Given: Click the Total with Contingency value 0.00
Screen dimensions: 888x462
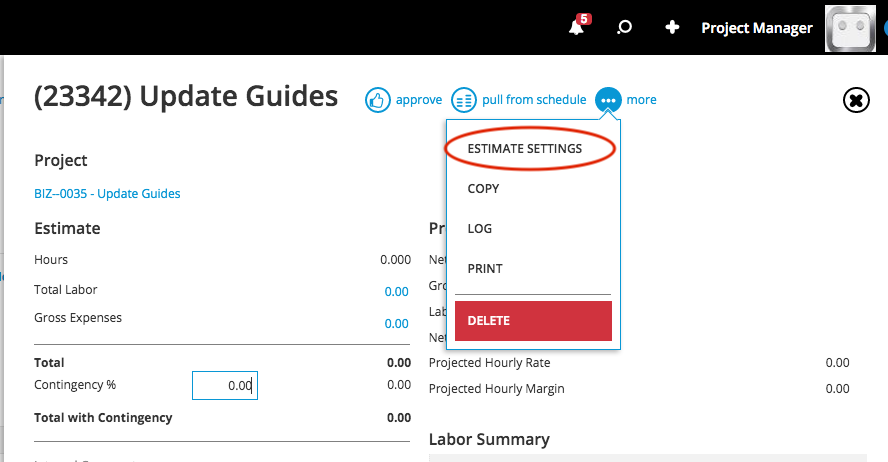Looking at the screenshot, I should pyautogui.click(x=399, y=418).
